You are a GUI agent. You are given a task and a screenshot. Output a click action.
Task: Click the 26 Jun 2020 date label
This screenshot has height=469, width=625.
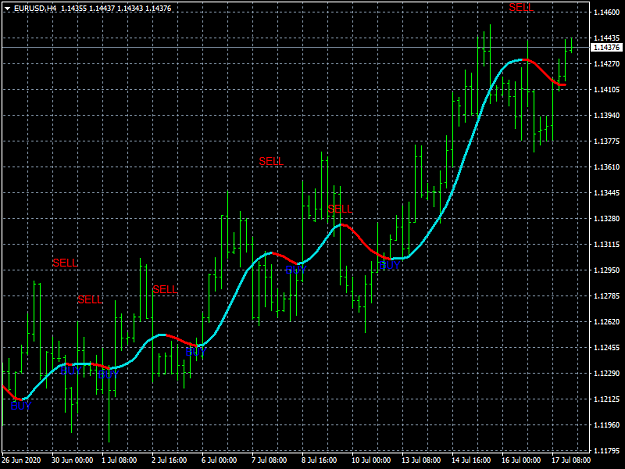[x=22, y=460]
